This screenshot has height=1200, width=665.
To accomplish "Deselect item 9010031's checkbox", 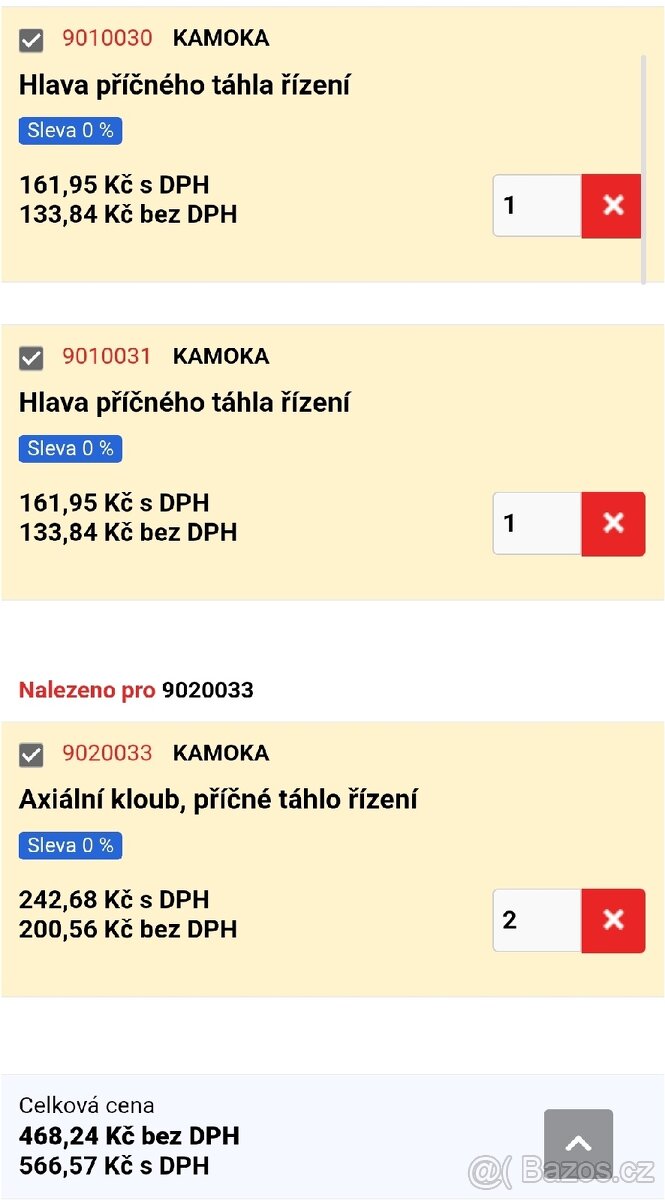I will (x=31, y=356).
